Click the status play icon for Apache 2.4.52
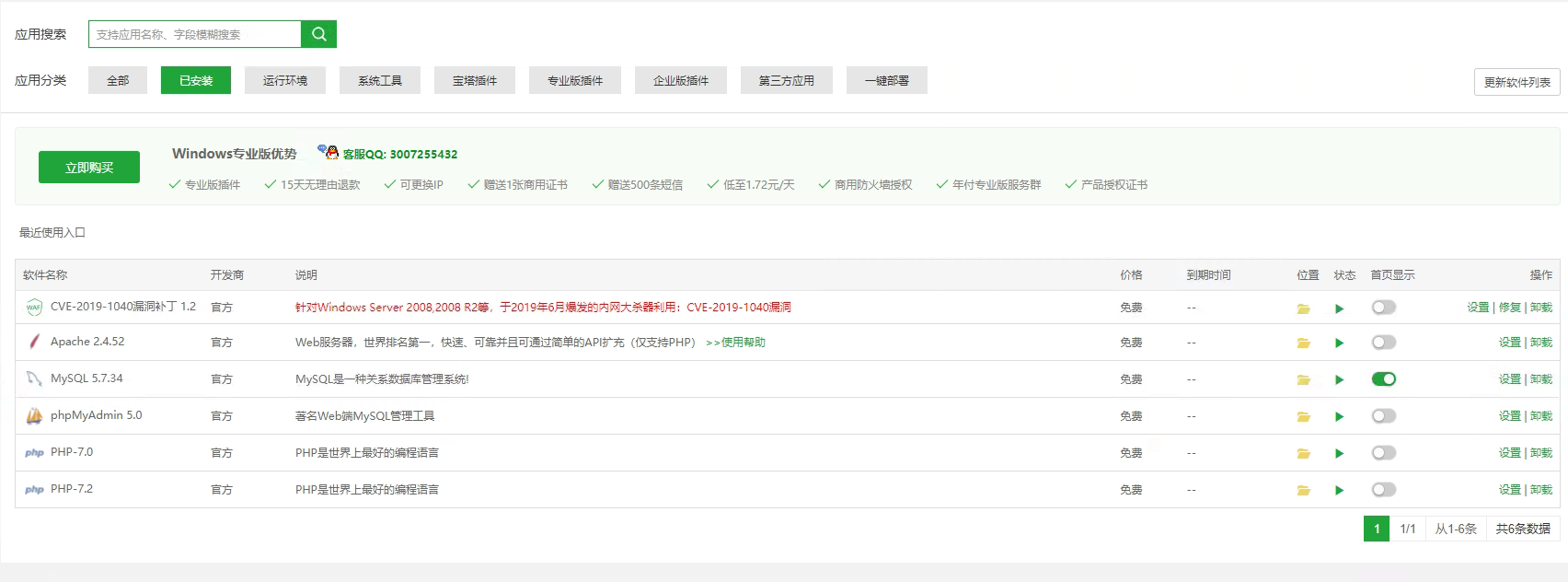1568x582 pixels. (1340, 343)
